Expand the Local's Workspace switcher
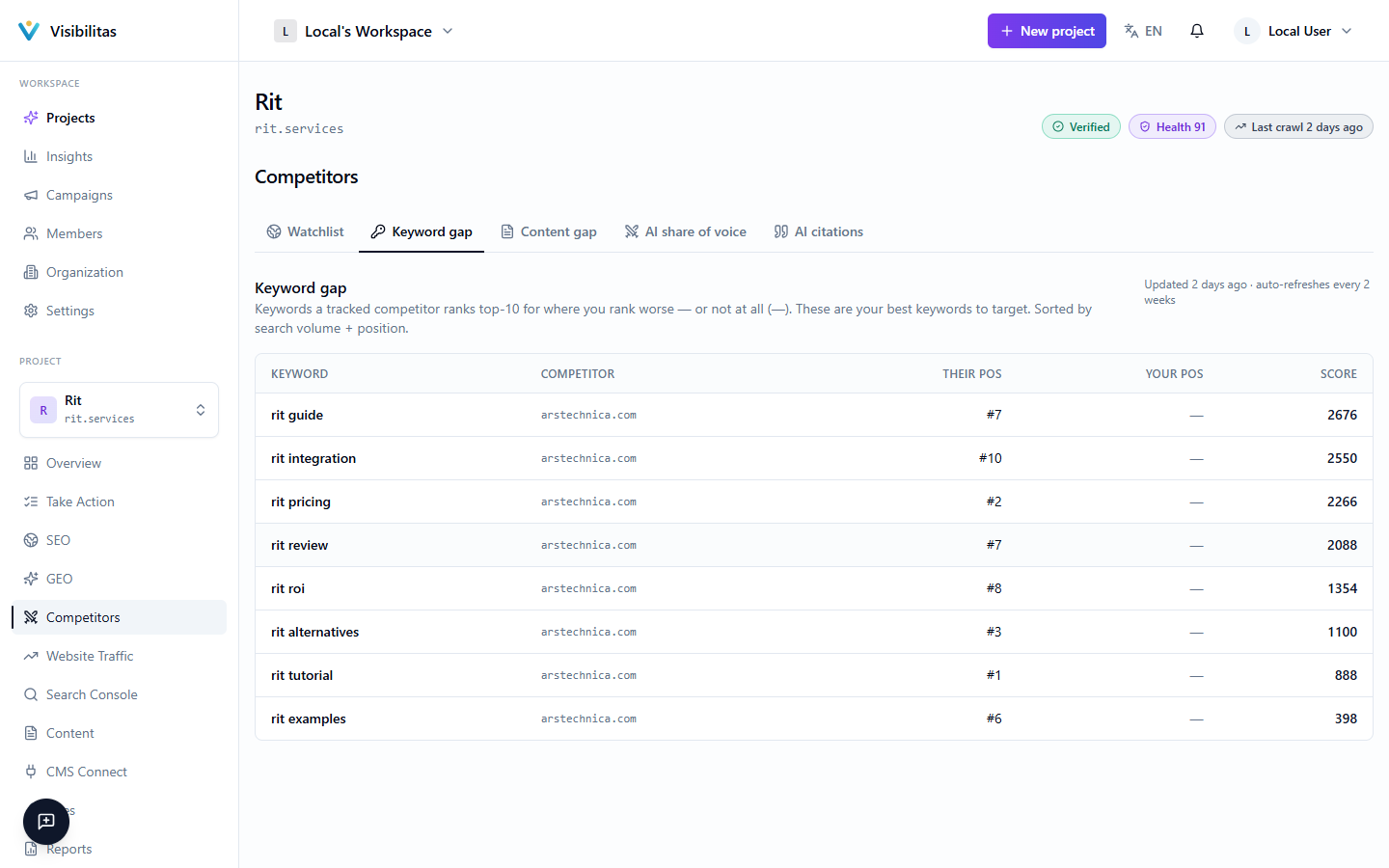Viewport: 1389px width, 868px height. pyautogui.click(x=364, y=31)
